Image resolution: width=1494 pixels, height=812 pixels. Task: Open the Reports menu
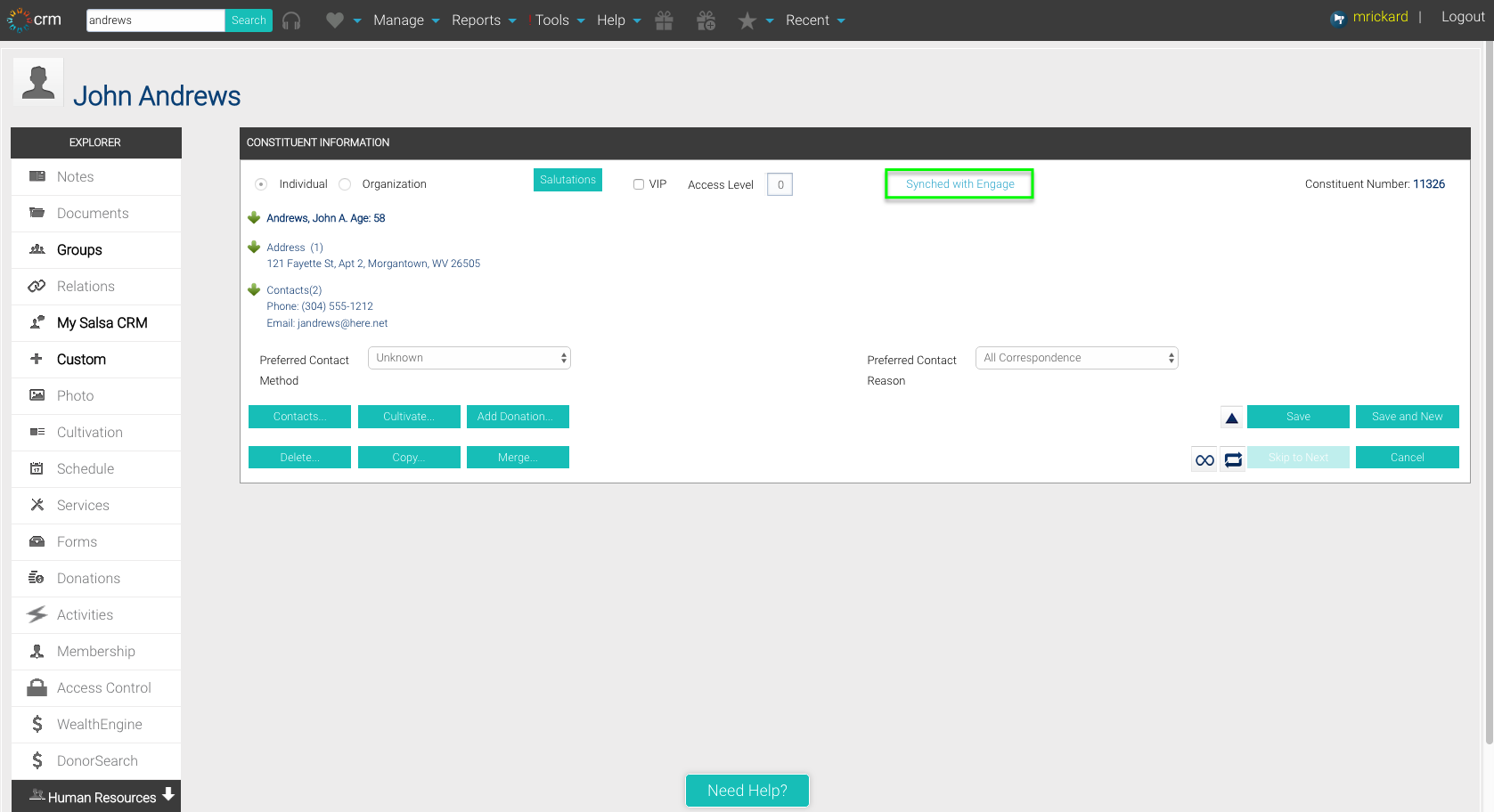(x=484, y=20)
